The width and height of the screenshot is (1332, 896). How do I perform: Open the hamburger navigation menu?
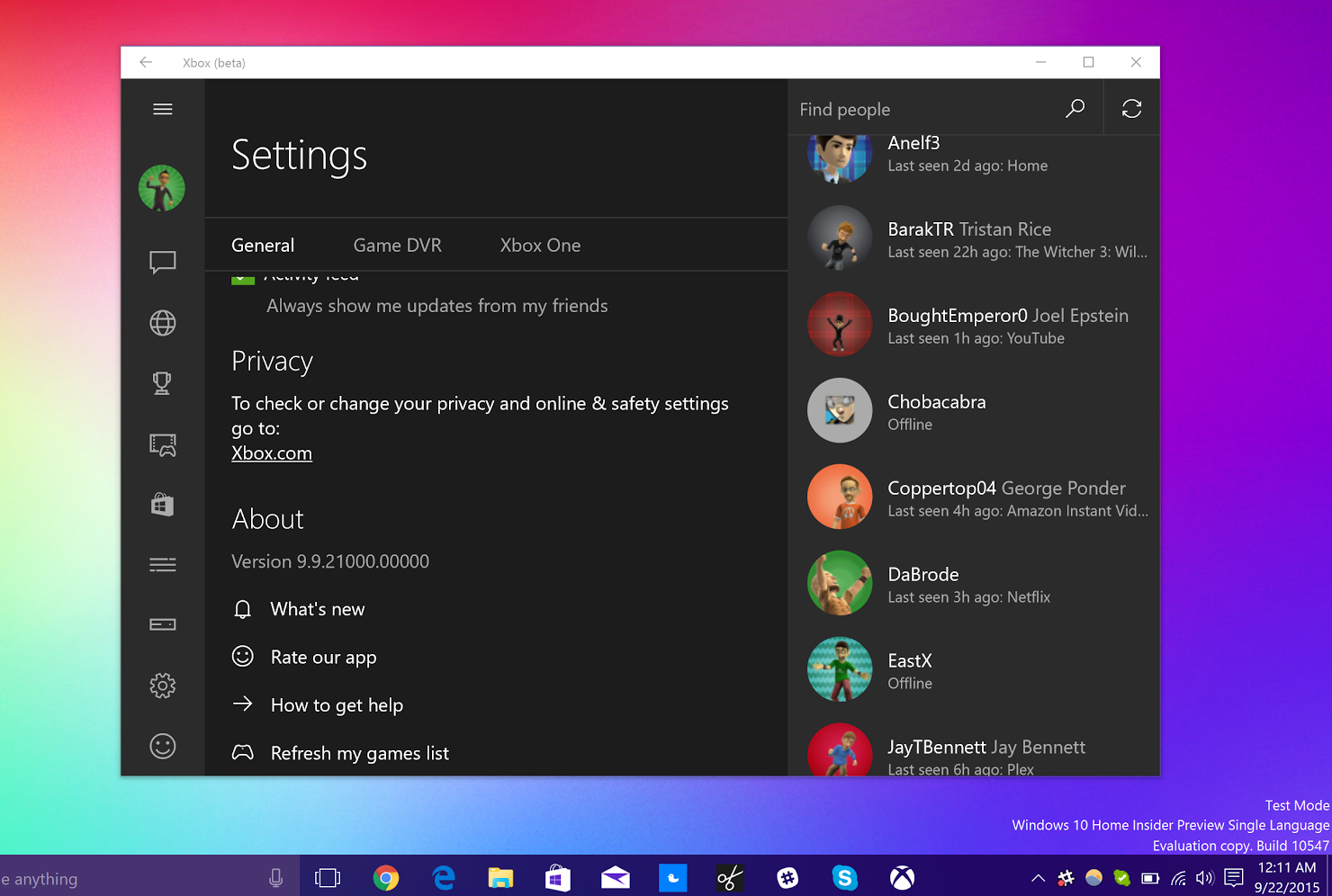click(163, 108)
